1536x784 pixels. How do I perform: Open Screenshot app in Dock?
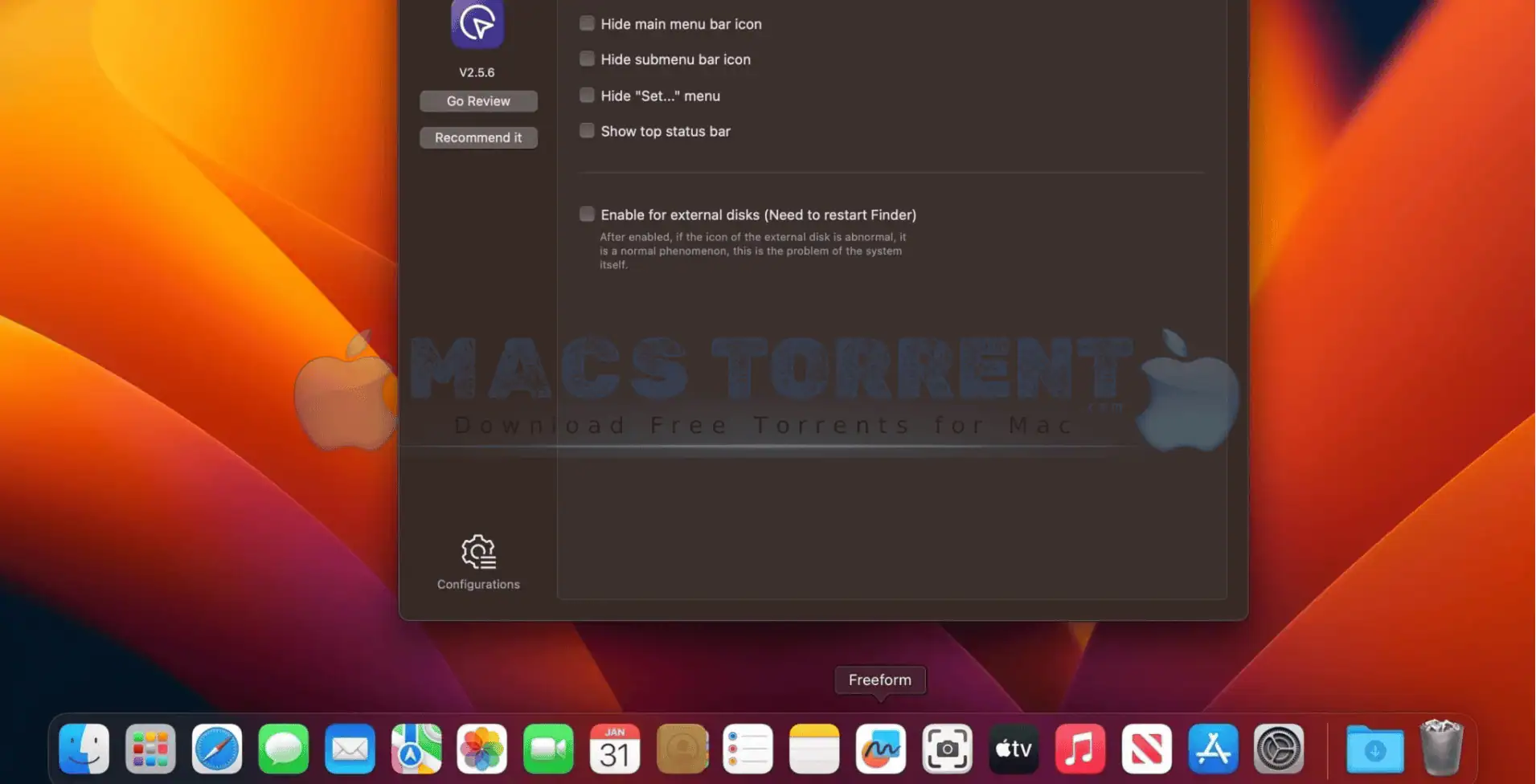click(x=948, y=749)
